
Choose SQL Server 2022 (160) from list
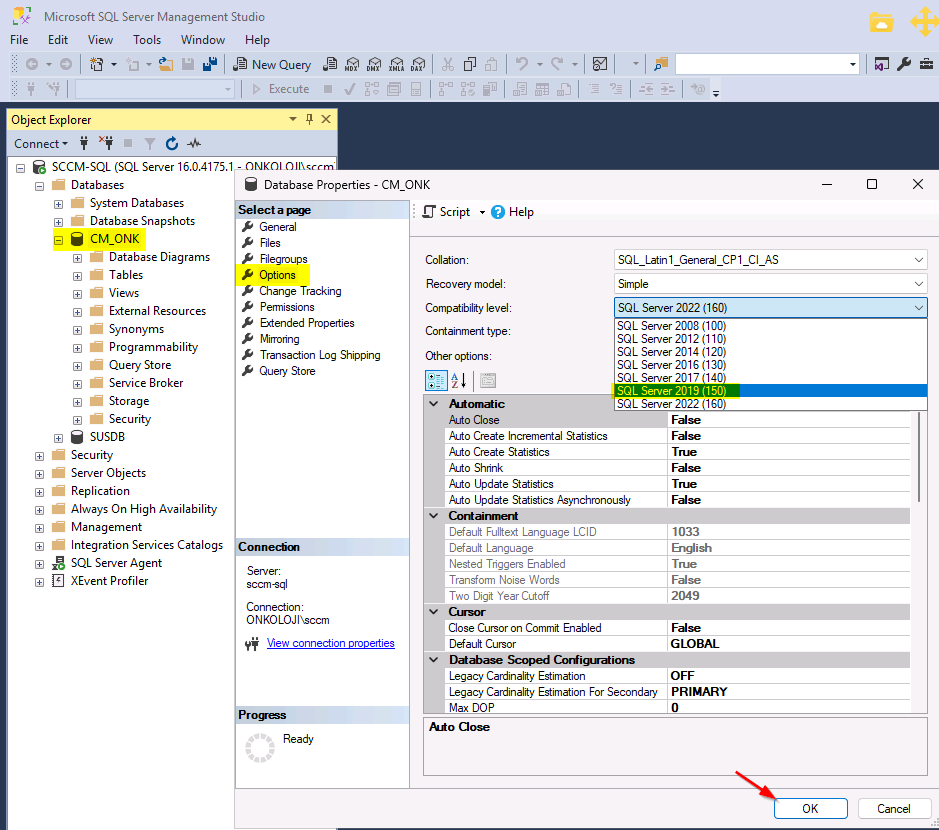click(770, 404)
